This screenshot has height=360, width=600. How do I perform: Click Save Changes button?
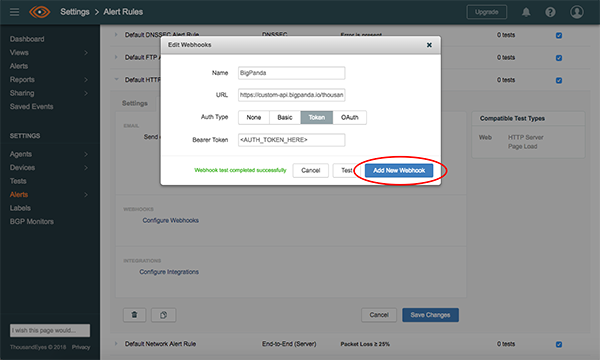tap(430, 315)
